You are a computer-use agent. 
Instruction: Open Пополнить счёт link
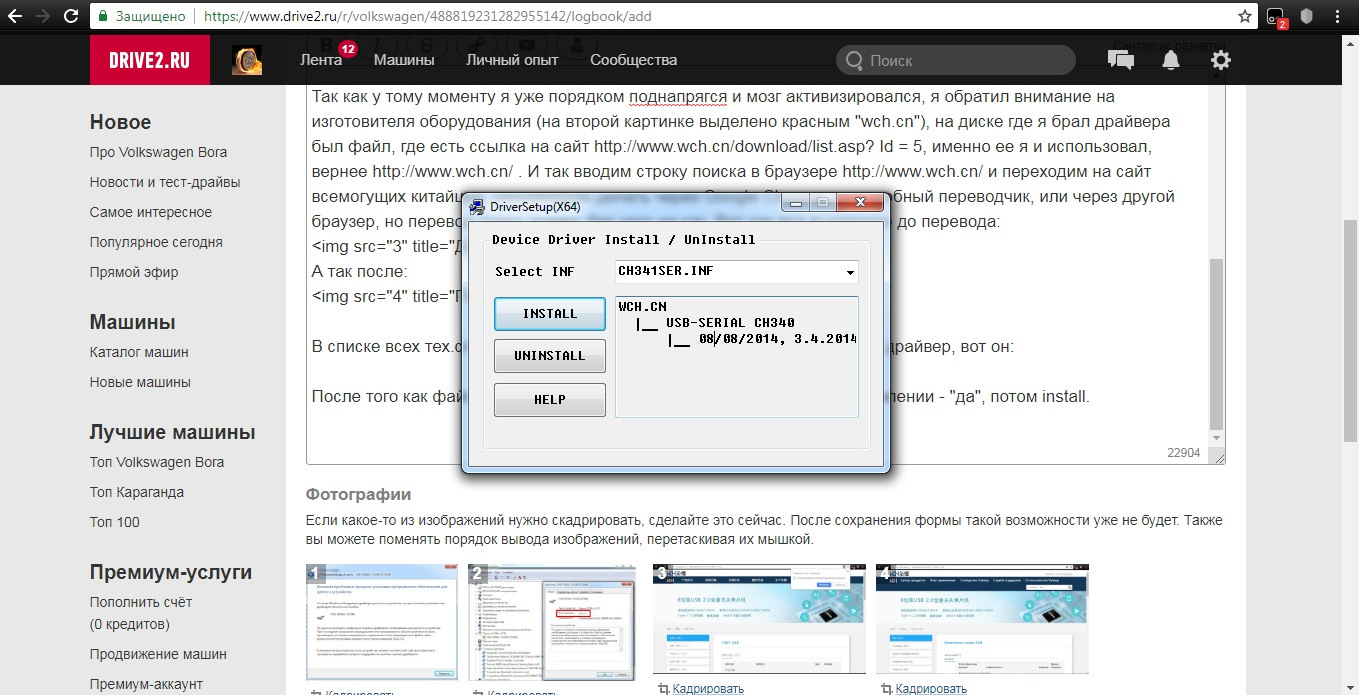(141, 602)
